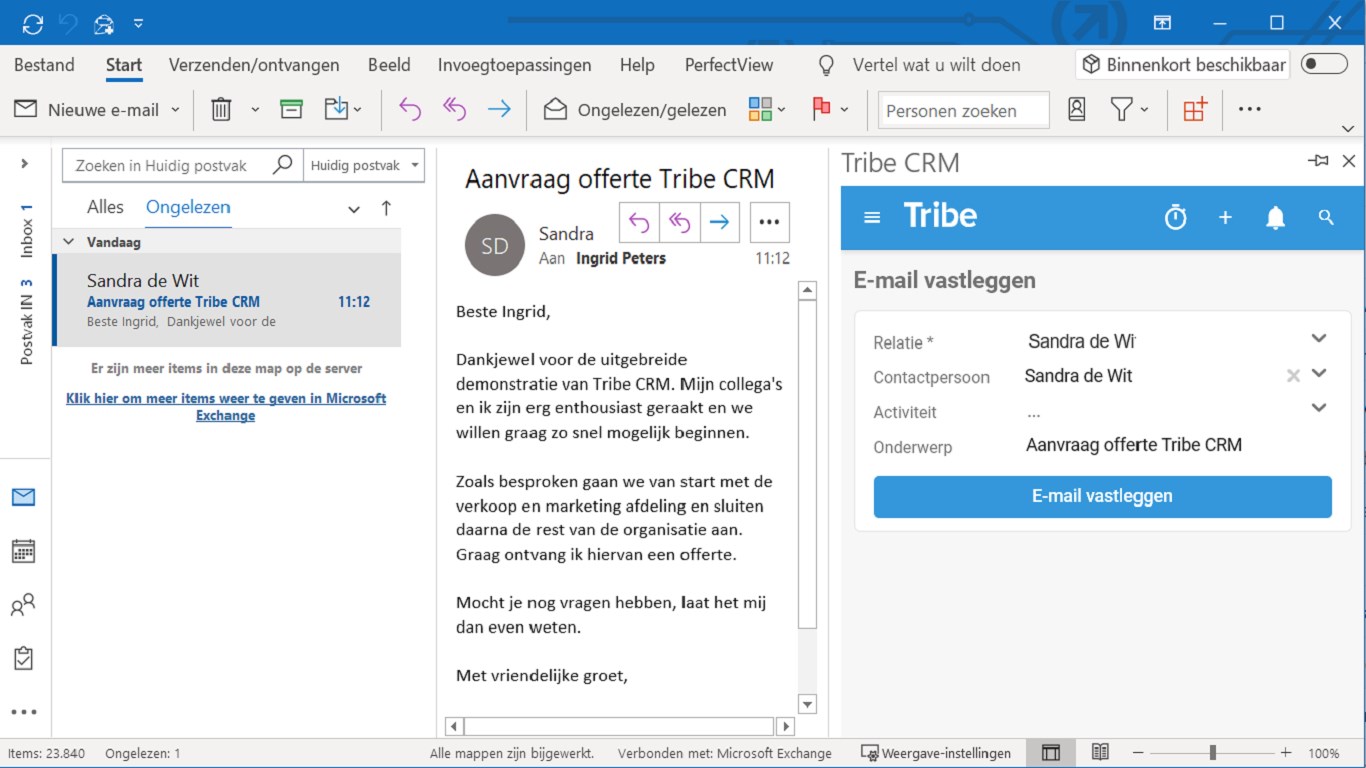Image resolution: width=1366 pixels, height=768 pixels.
Task: Click the reading pane Forward button
Action: pyautogui.click(x=719, y=223)
